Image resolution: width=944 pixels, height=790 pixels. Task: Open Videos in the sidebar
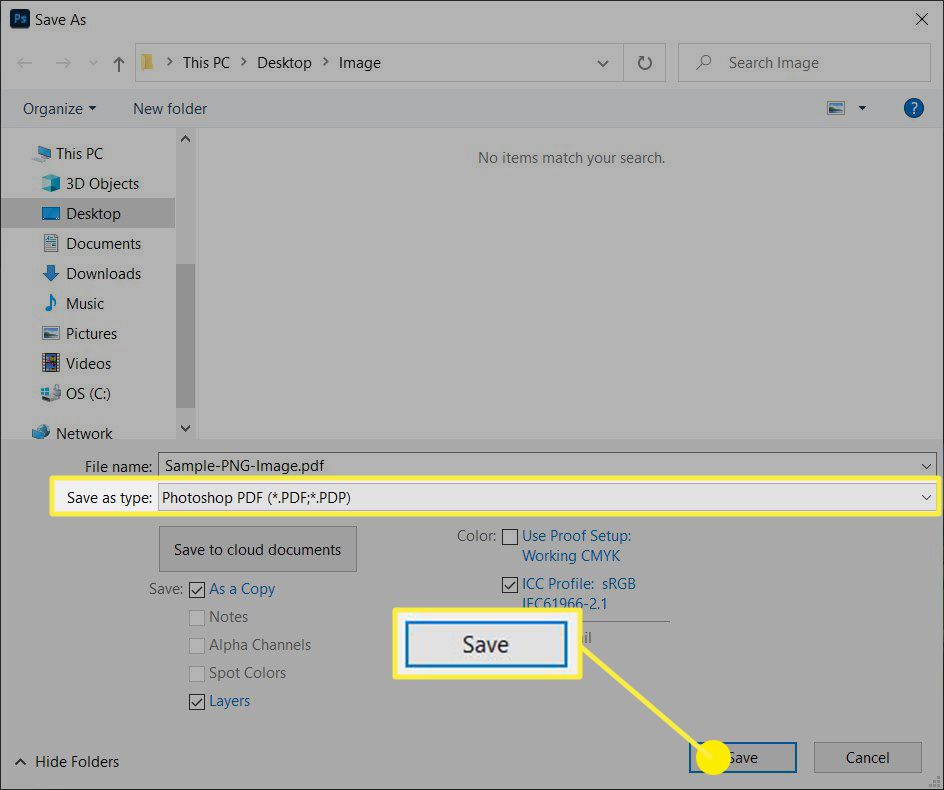(x=88, y=364)
